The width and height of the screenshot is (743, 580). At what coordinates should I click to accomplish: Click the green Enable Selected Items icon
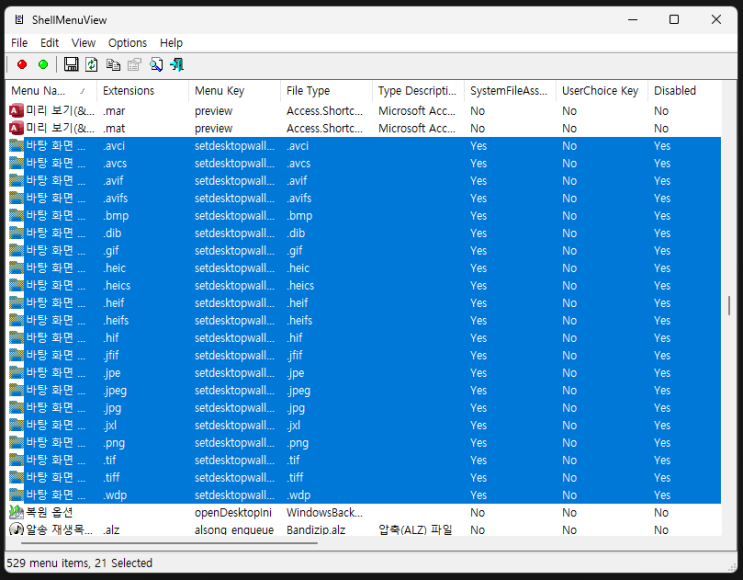click(x=43, y=64)
